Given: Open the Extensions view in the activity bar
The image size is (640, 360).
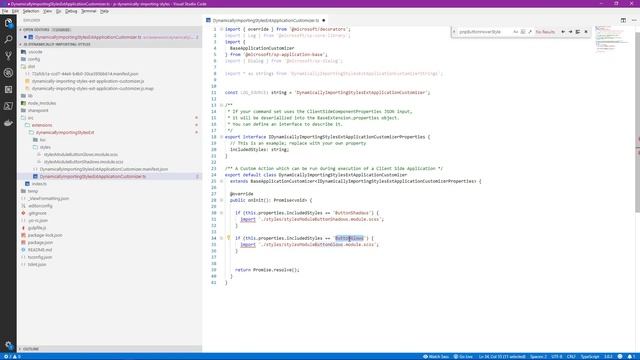Looking at the screenshot, I should point(8,89).
